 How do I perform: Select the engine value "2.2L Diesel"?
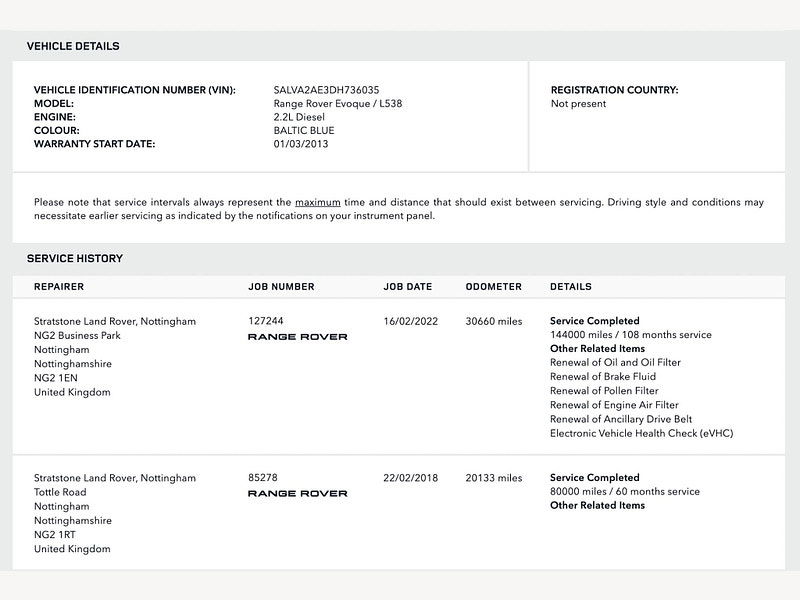tap(299, 117)
